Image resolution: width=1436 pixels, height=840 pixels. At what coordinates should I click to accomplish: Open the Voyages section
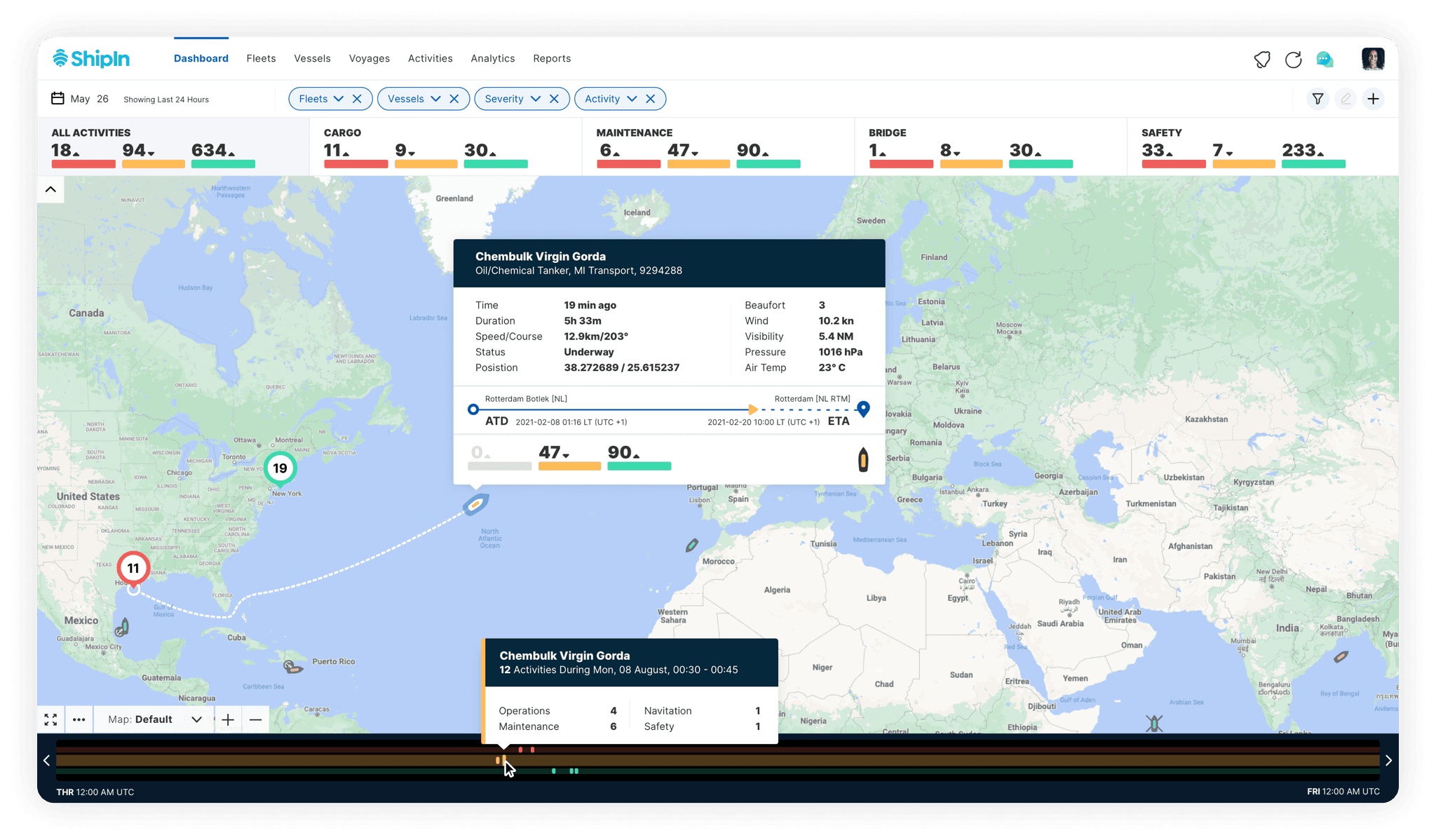tap(370, 58)
